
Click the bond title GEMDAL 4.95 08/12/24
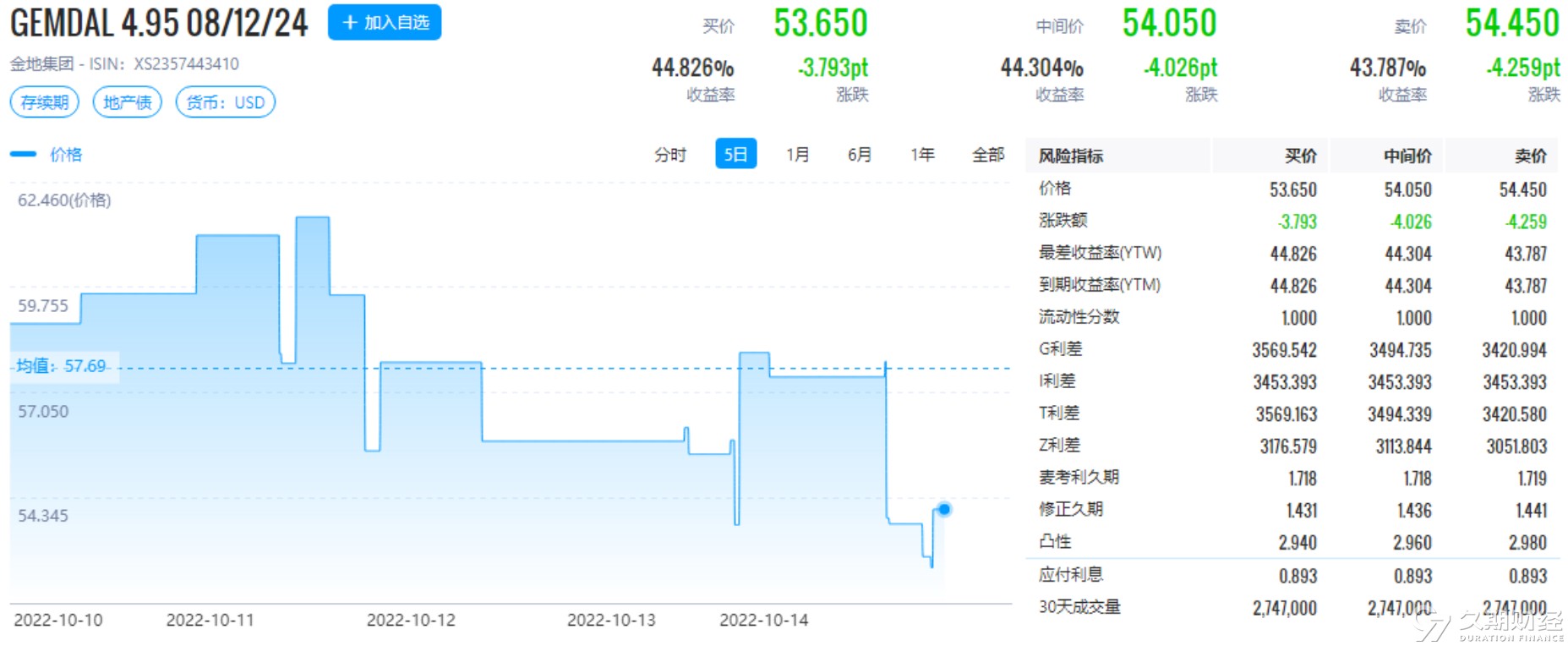pyautogui.click(x=159, y=23)
